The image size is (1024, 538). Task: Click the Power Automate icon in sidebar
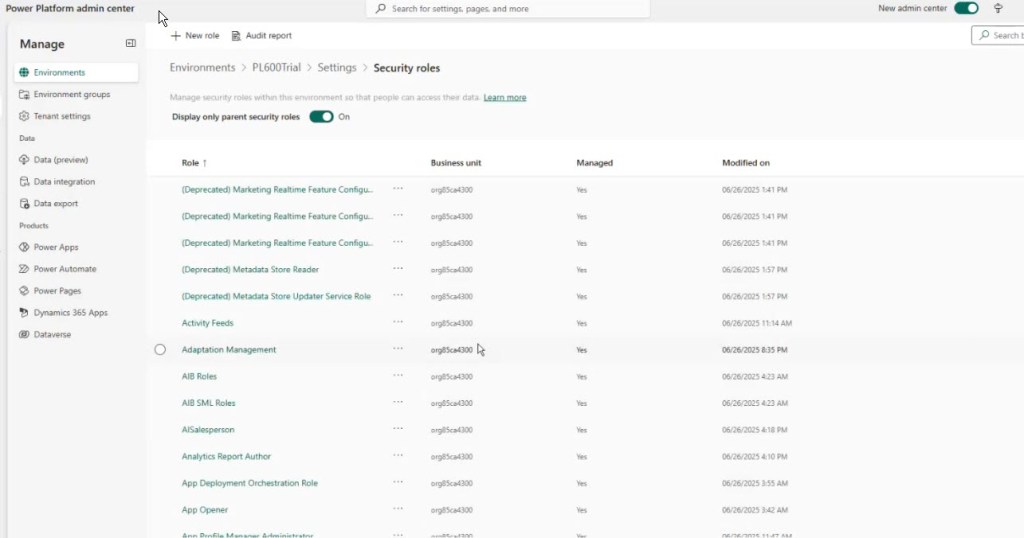click(25, 269)
